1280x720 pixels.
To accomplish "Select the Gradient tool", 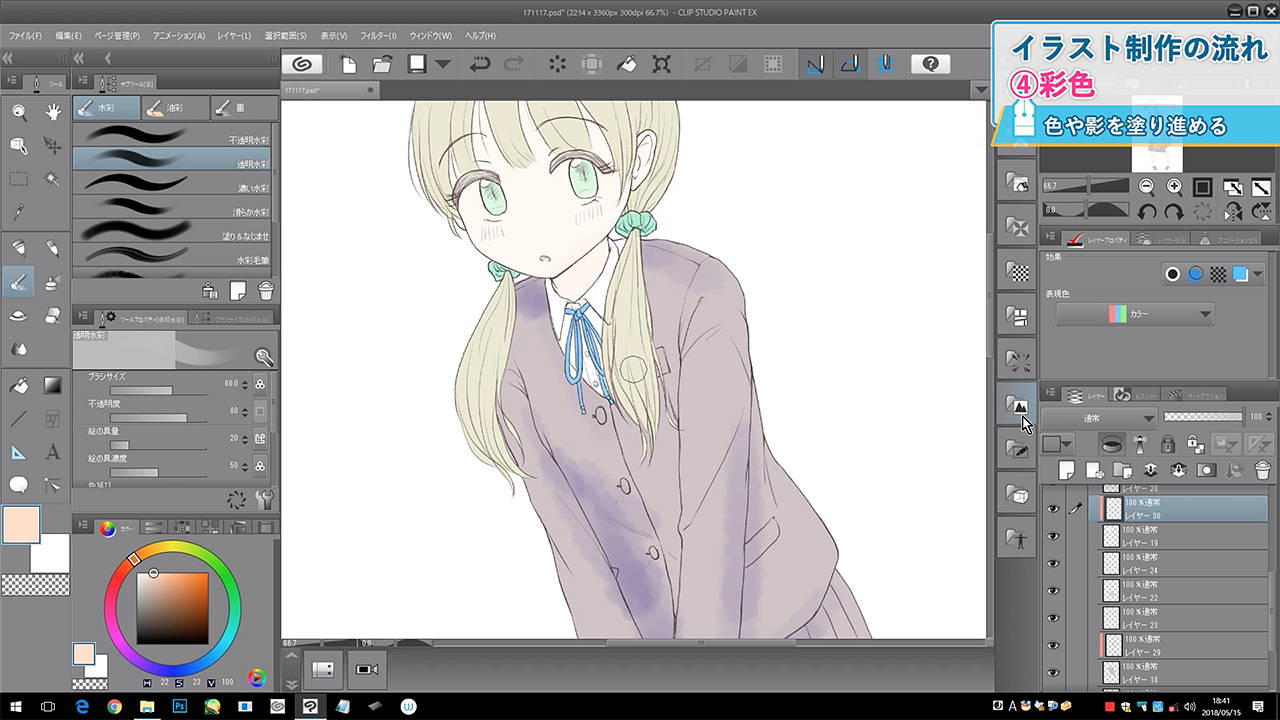I will [53, 385].
